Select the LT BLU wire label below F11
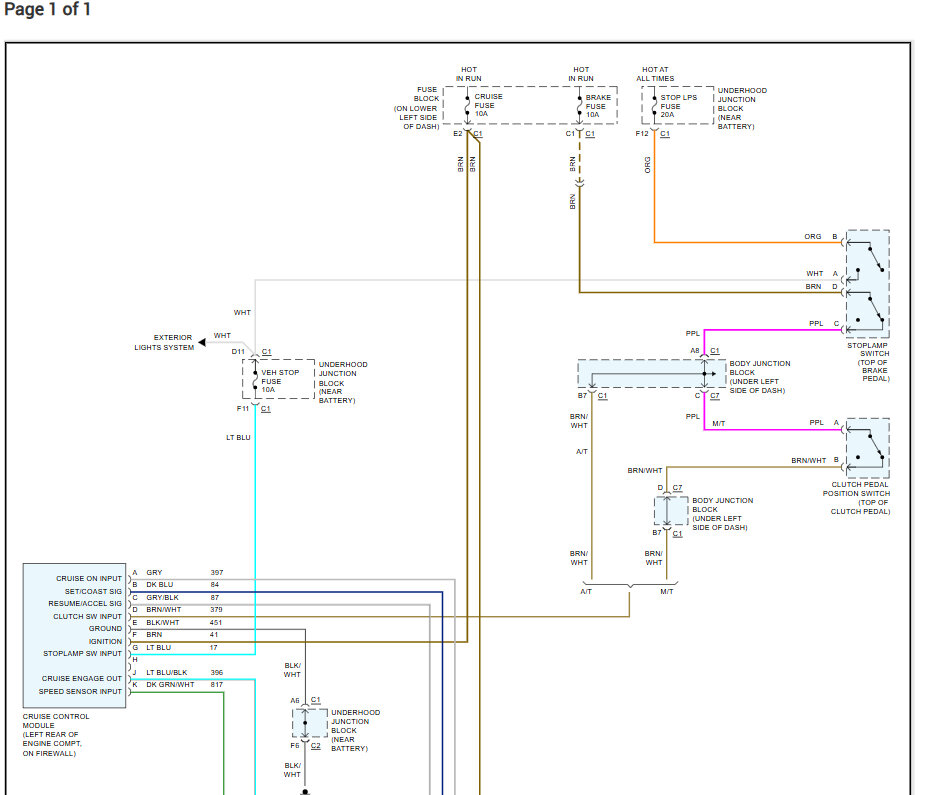 [238, 437]
